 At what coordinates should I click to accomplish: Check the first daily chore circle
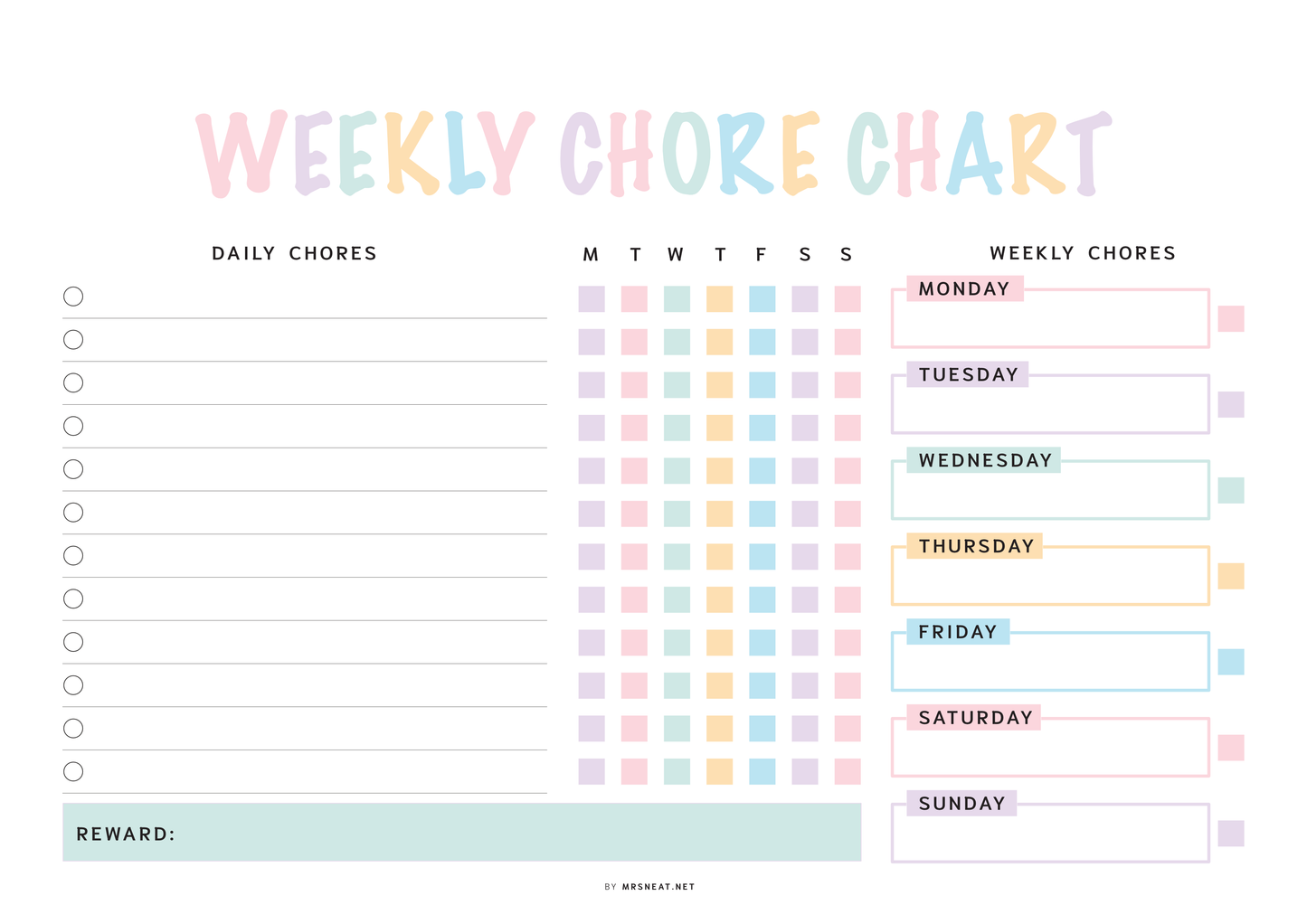click(73, 297)
